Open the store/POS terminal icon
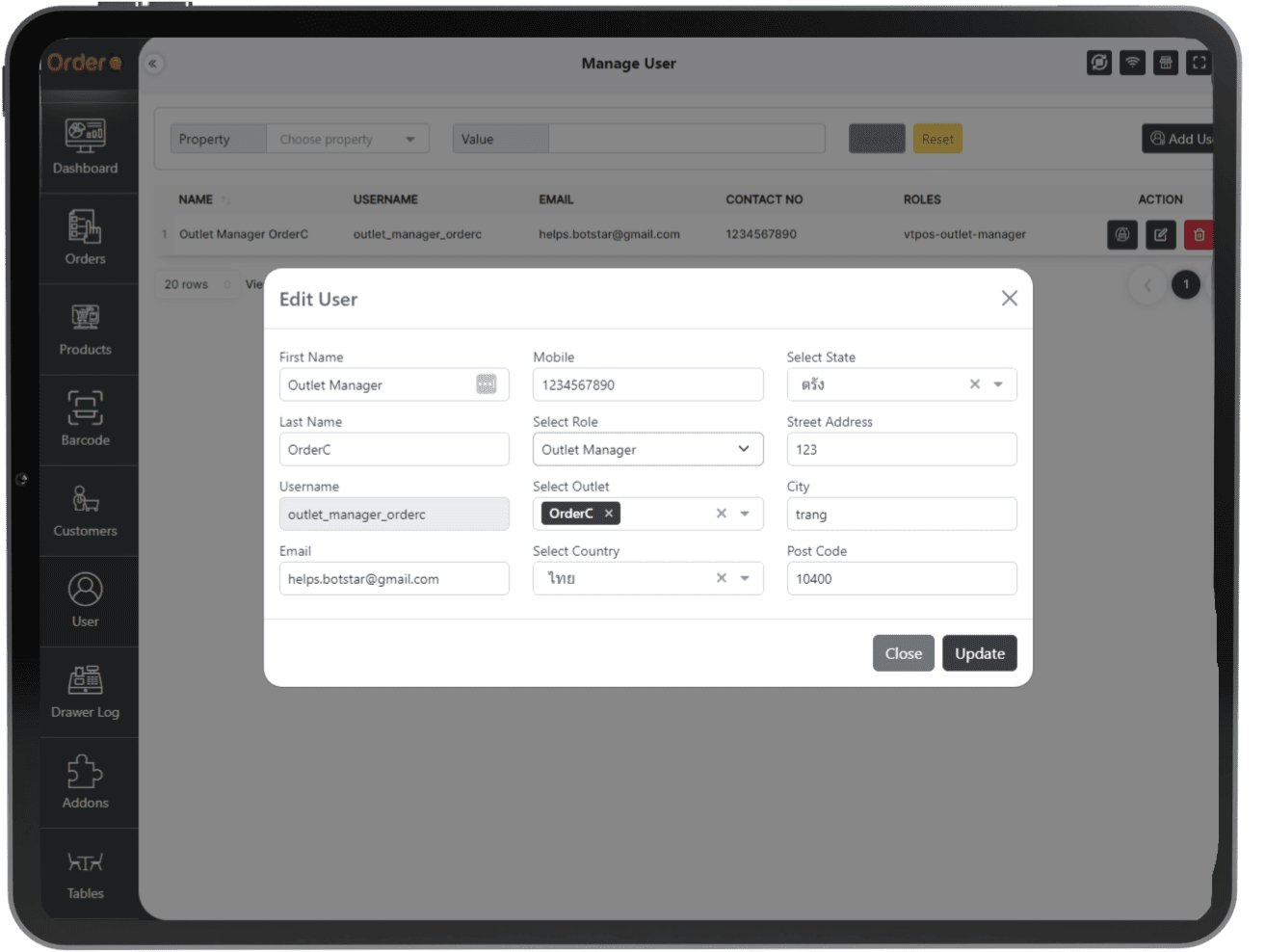The width and height of the screenshot is (1265, 952). pyautogui.click(x=1165, y=63)
